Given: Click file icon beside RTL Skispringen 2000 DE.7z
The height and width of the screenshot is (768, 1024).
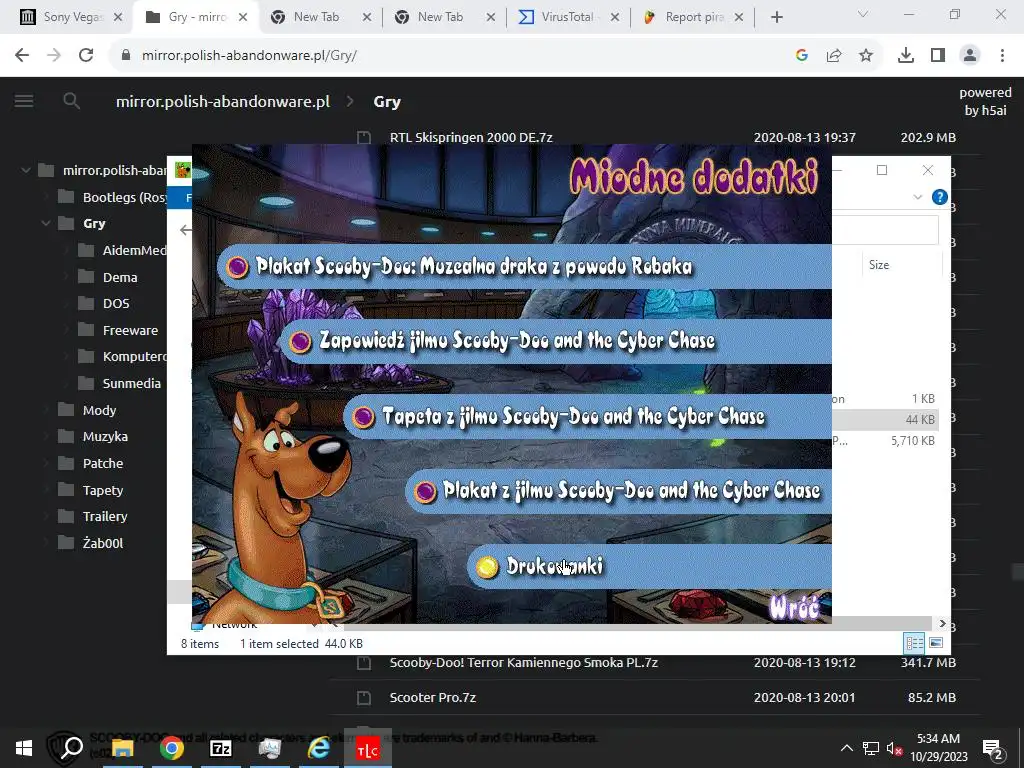Looking at the screenshot, I should pos(364,137).
